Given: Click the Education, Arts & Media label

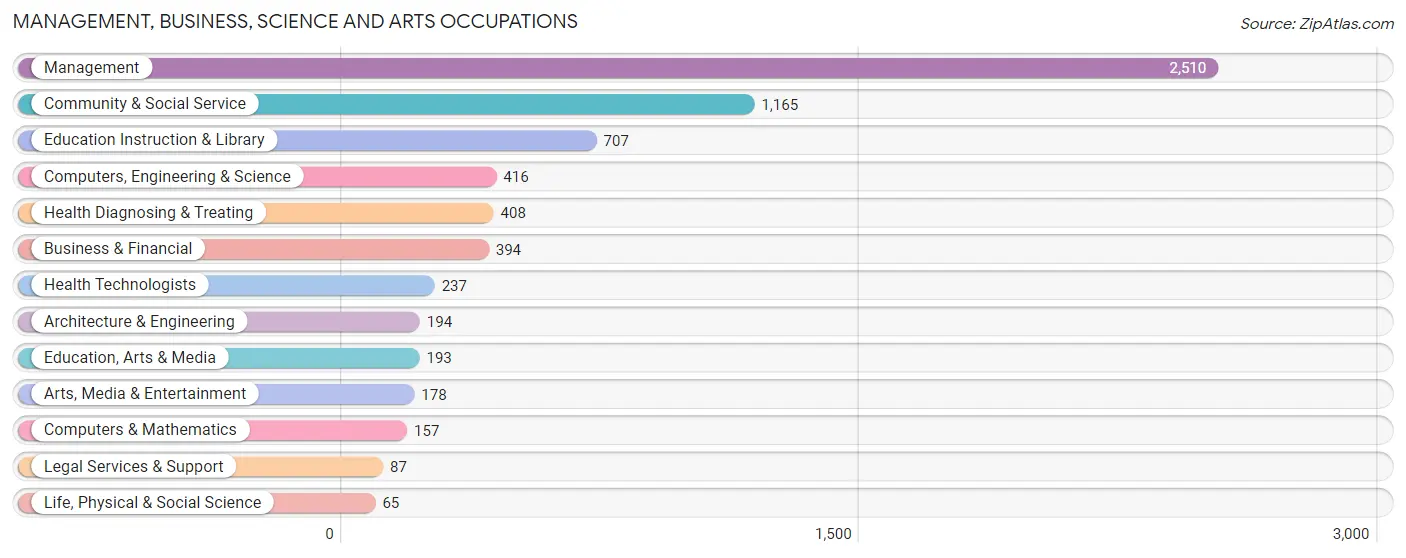Looking at the screenshot, I should (x=130, y=358).
